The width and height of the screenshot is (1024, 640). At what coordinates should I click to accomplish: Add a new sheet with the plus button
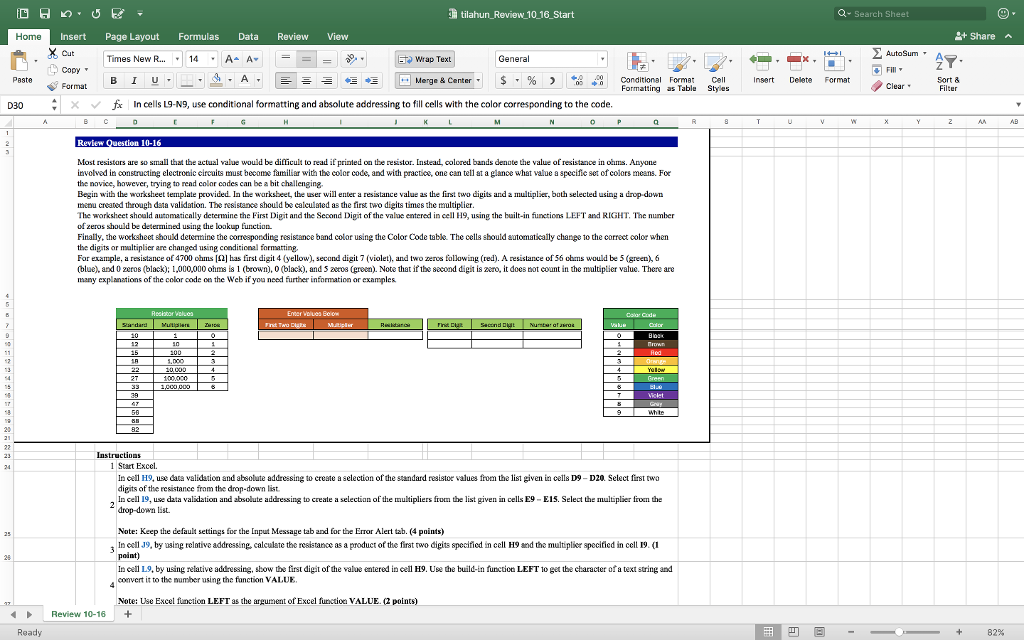pyautogui.click(x=128, y=614)
